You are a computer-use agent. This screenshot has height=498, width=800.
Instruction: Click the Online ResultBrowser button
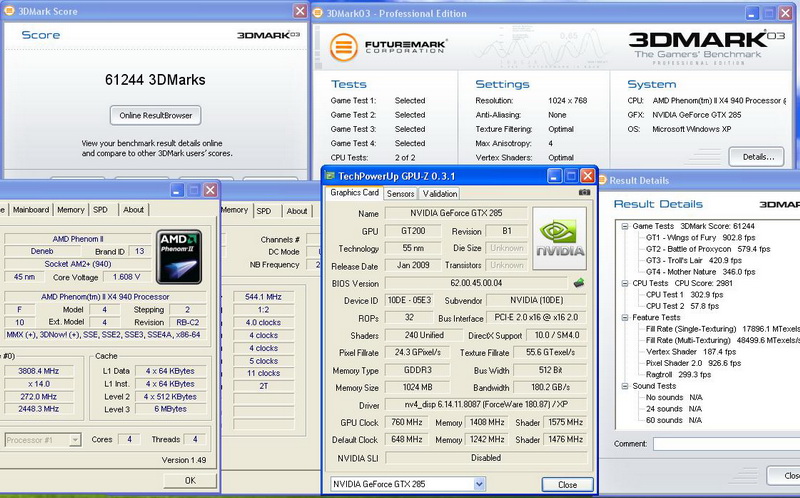[156, 115]
